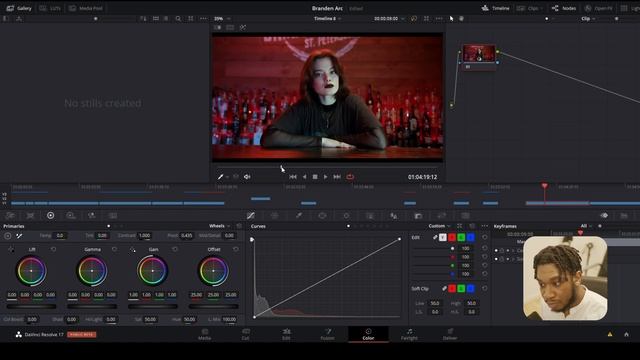Reset the Lift color wheel

(53, 249)
